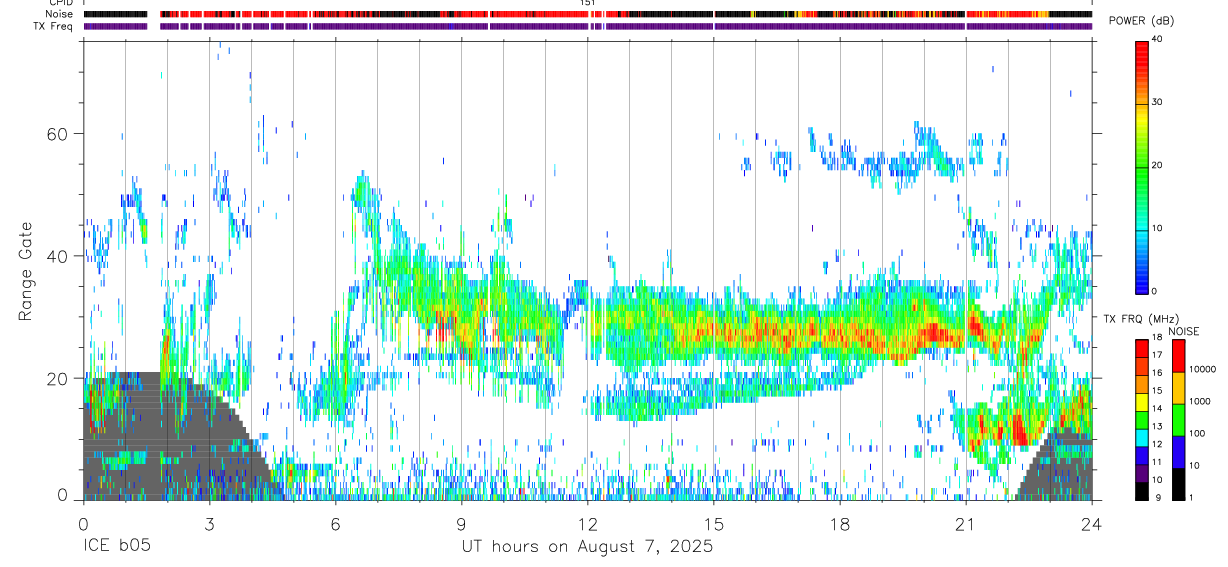
Task: Select range gate tick 60
Action: coord(56,133)
